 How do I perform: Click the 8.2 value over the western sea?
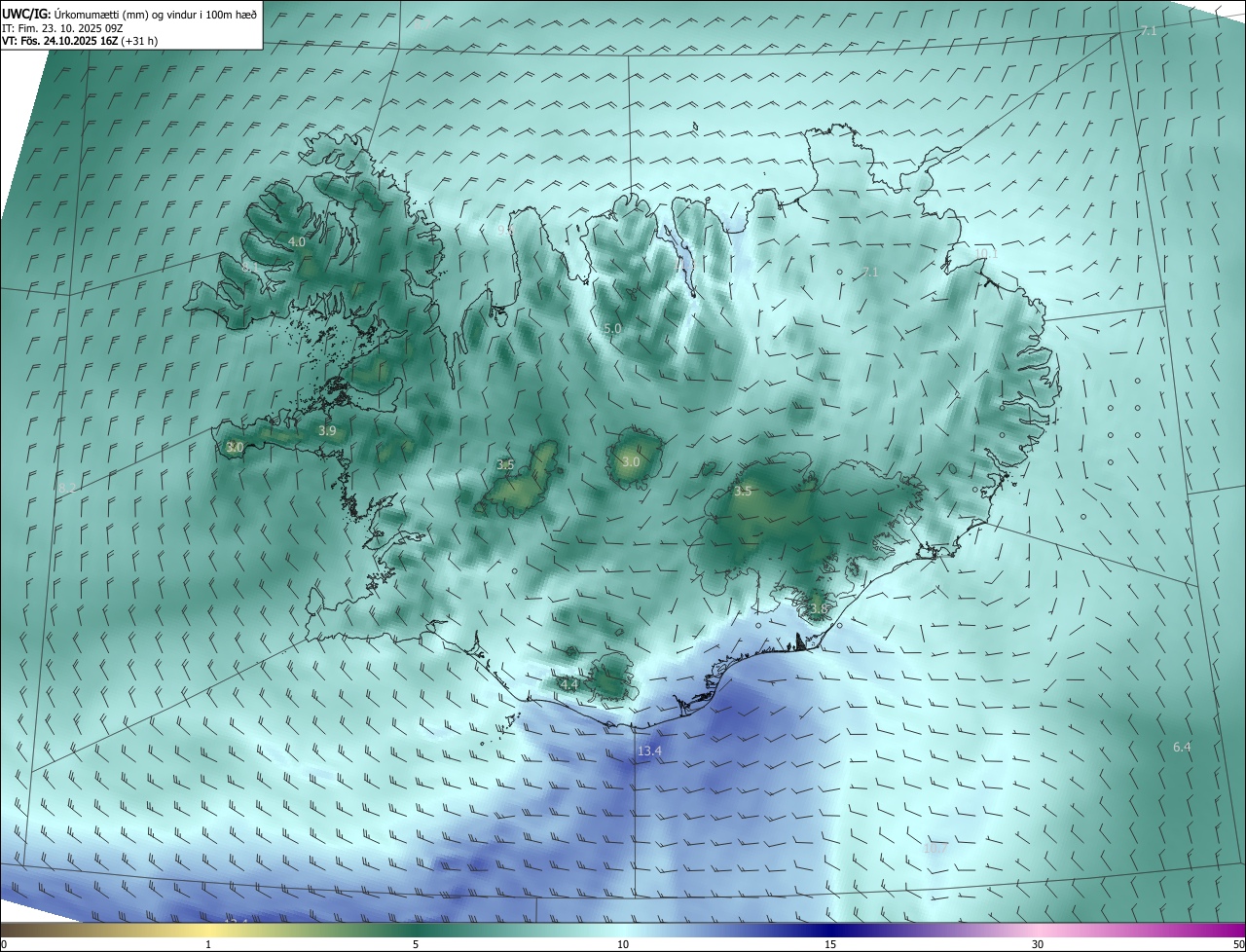coord(67,487)
